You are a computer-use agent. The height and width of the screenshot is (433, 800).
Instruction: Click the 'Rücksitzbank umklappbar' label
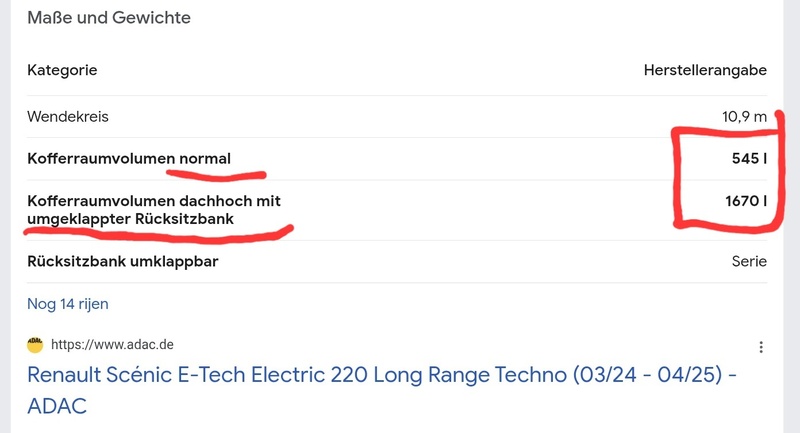[123, 261]
